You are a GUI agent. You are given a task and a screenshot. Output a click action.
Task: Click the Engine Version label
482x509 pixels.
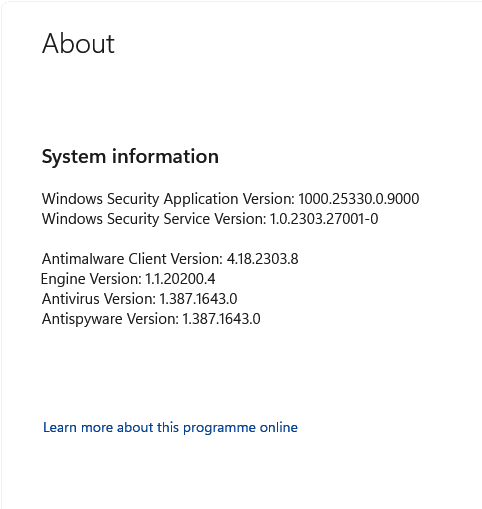coord(92,279)
